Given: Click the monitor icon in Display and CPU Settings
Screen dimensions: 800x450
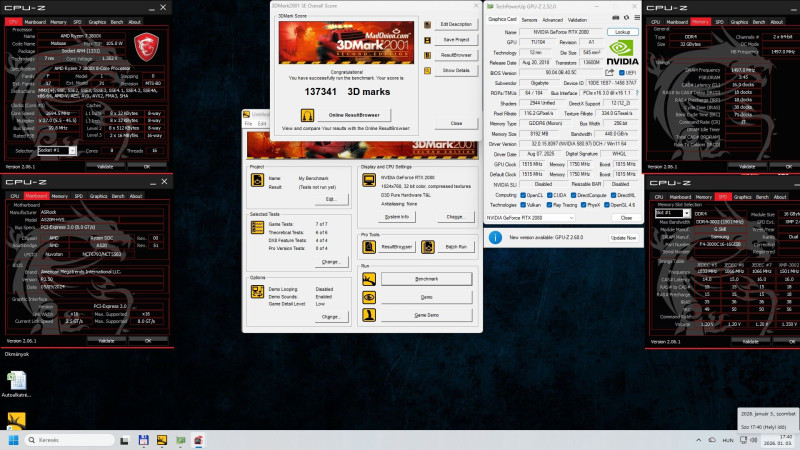Looking at the screenshot, I should [369, 180].
